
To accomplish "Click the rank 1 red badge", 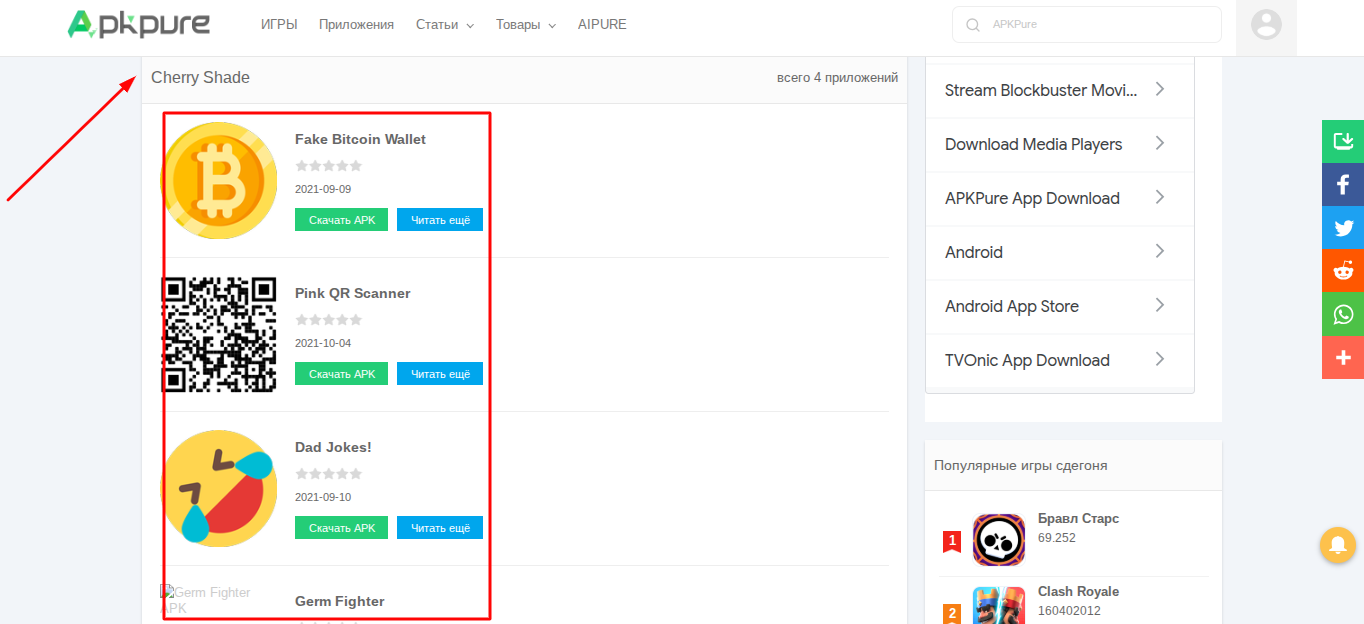I will 952,541.
